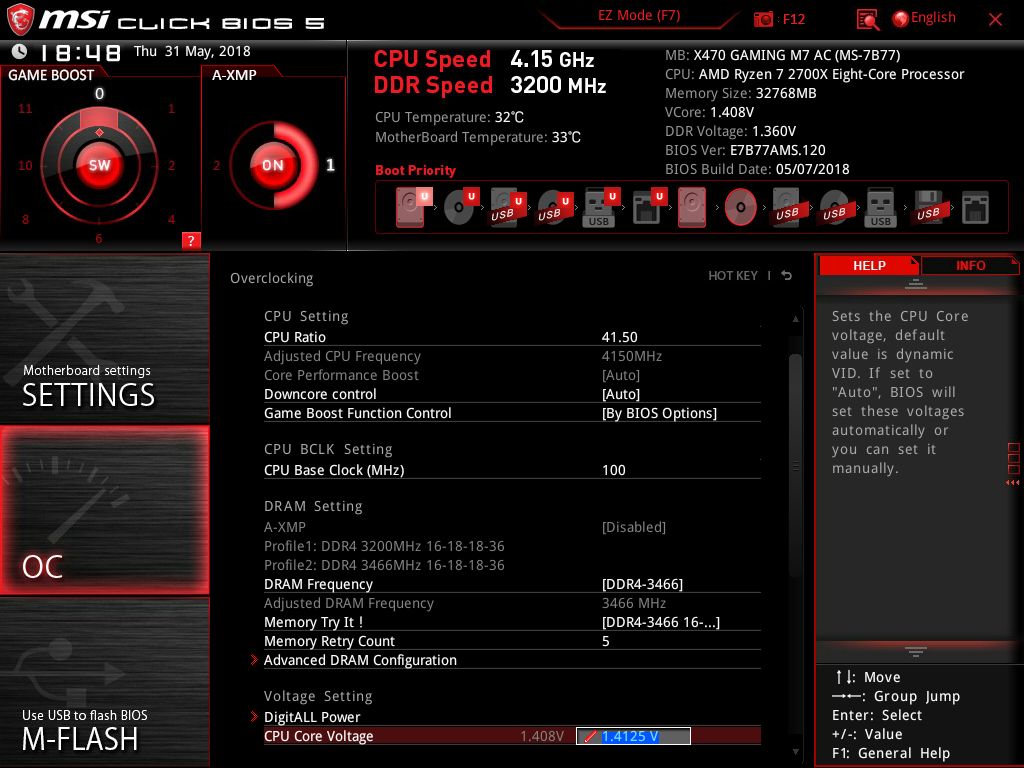Select the legacy network boot icon
The image size is (1024, 768).
click(975, 207)
